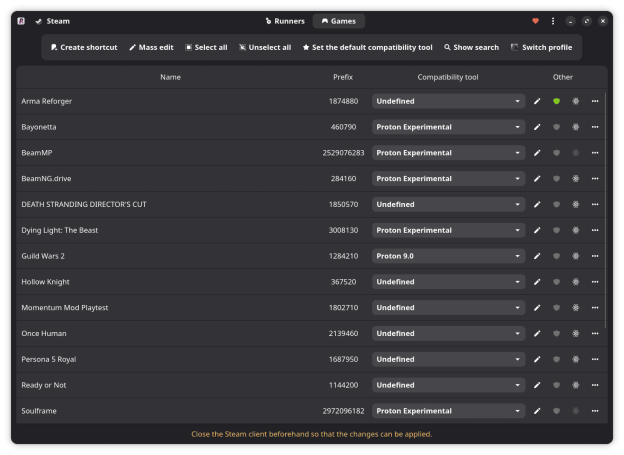
Task: Open the Proton 9.0 dropdown for Guild Wars 2
Action: pyautogui.click(x=448, y=256)
